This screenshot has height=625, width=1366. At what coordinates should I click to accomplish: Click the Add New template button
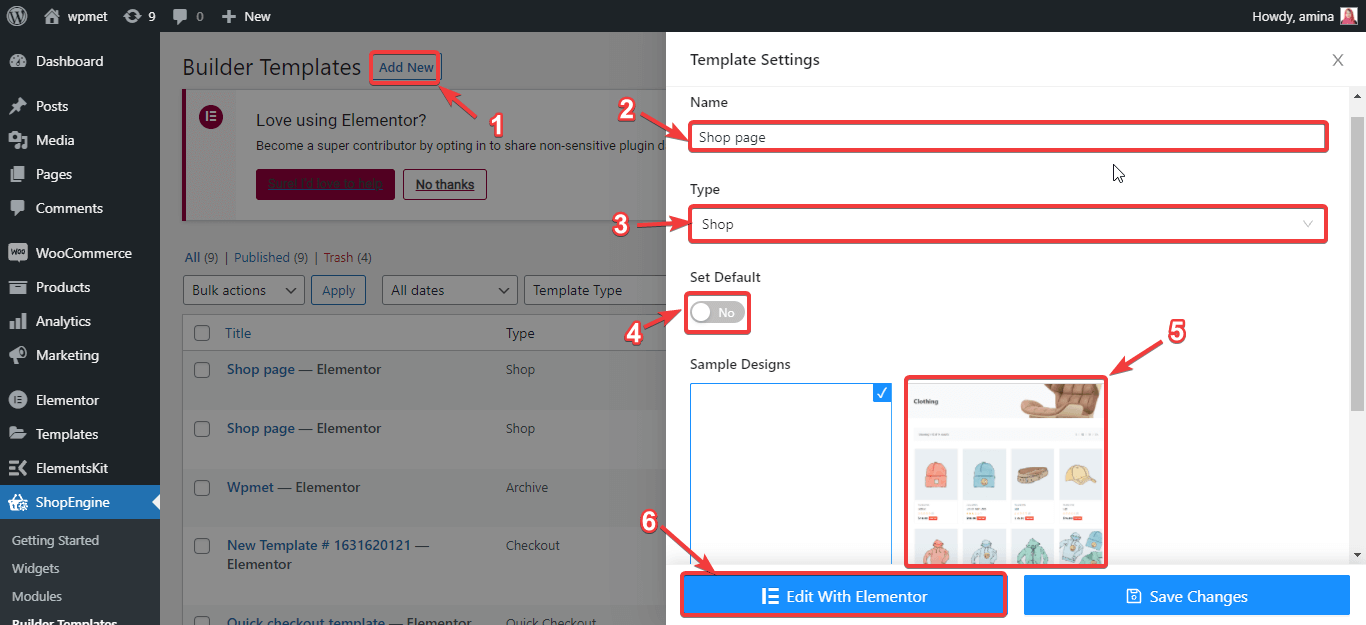tap(406, 68)
